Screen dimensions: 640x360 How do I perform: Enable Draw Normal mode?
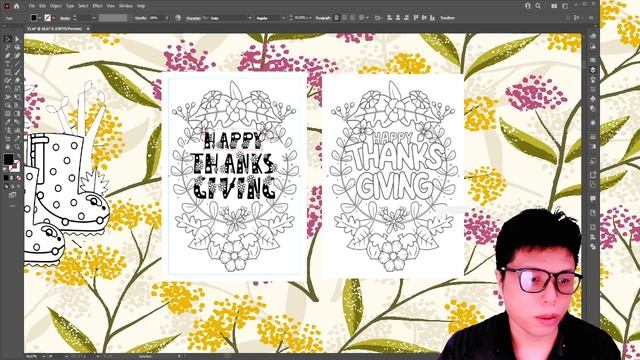coord(6,187)
